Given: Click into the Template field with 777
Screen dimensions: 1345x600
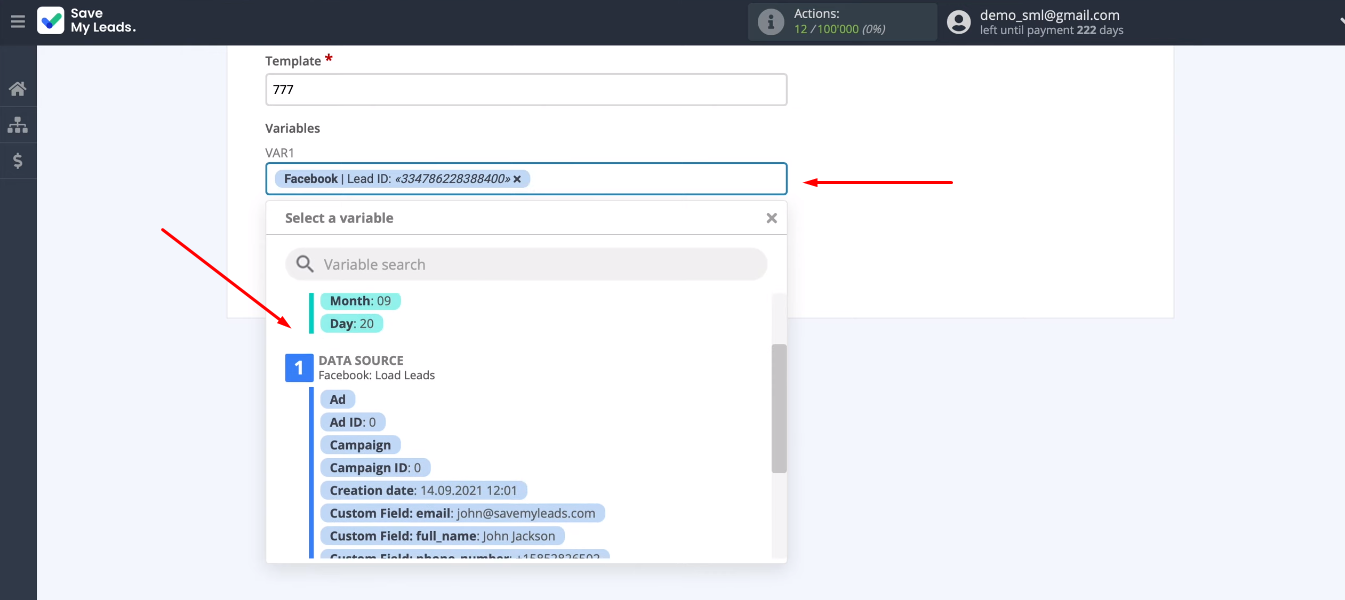Looking at the screenshot, I should [x=526, y=89].
